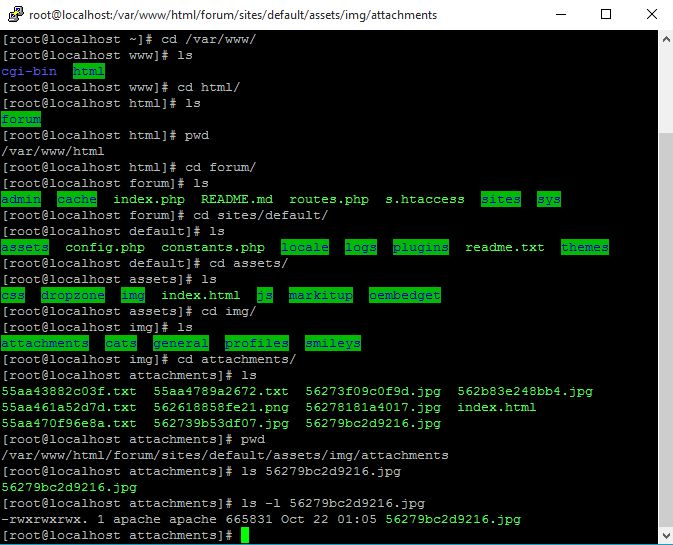Viewport: 673px width, 545px height.
Task: Click the blue cgi-bin directory name
Action: (29, 71)
